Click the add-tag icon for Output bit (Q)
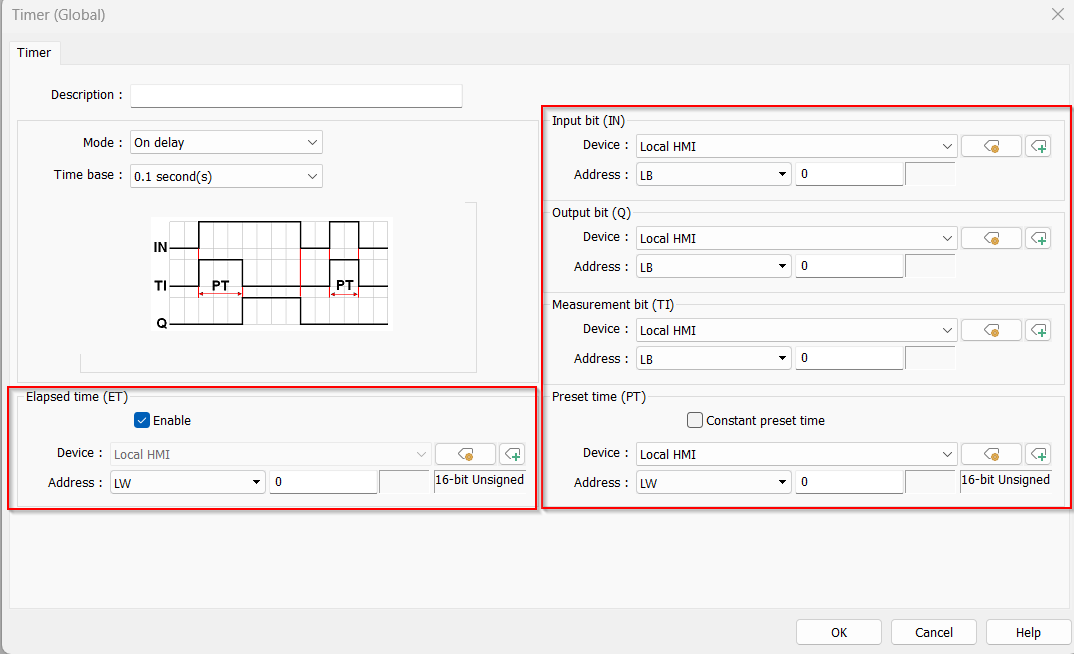Image resolution: width=1074 pixels, height=654 pixels. click(x=1038, y=238)
